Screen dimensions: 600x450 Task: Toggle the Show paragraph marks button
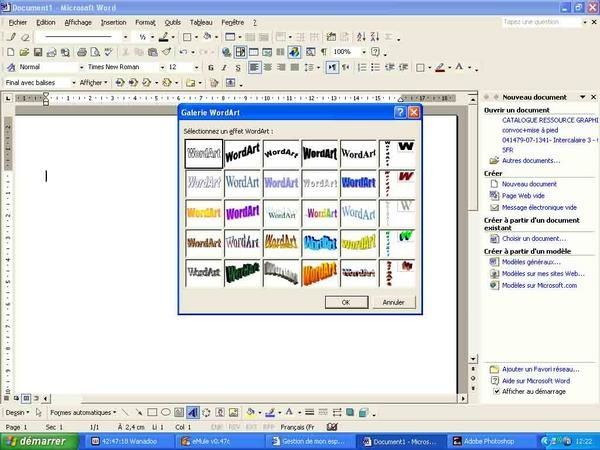(324, 52)
